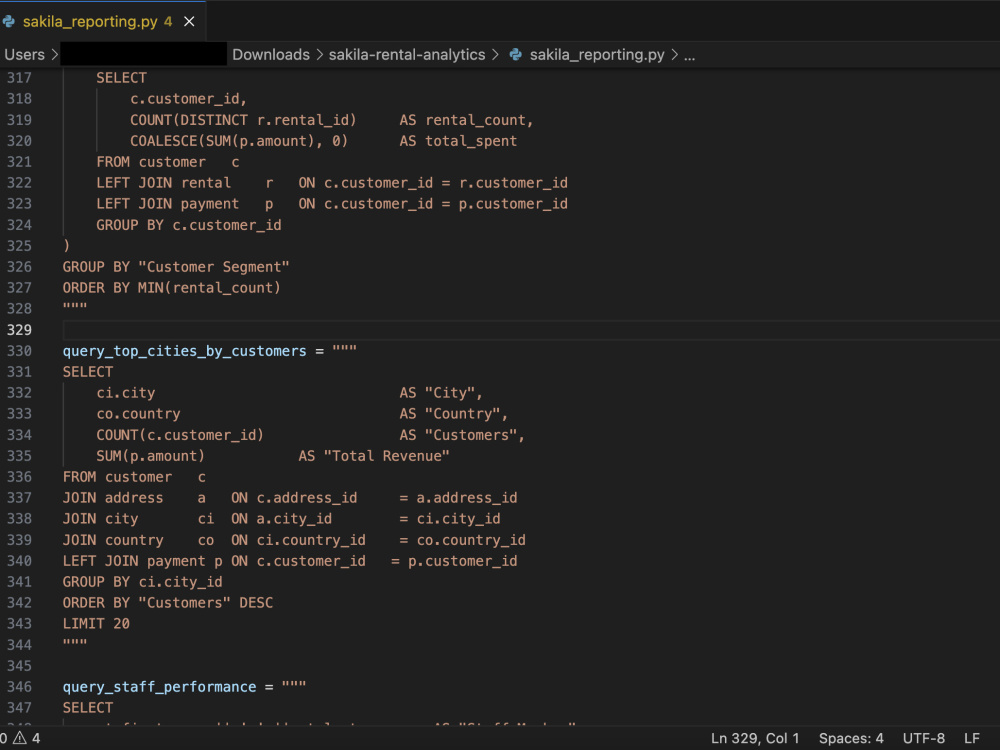Click COUNT(c.customer_id) on line 334

[180, 435]
